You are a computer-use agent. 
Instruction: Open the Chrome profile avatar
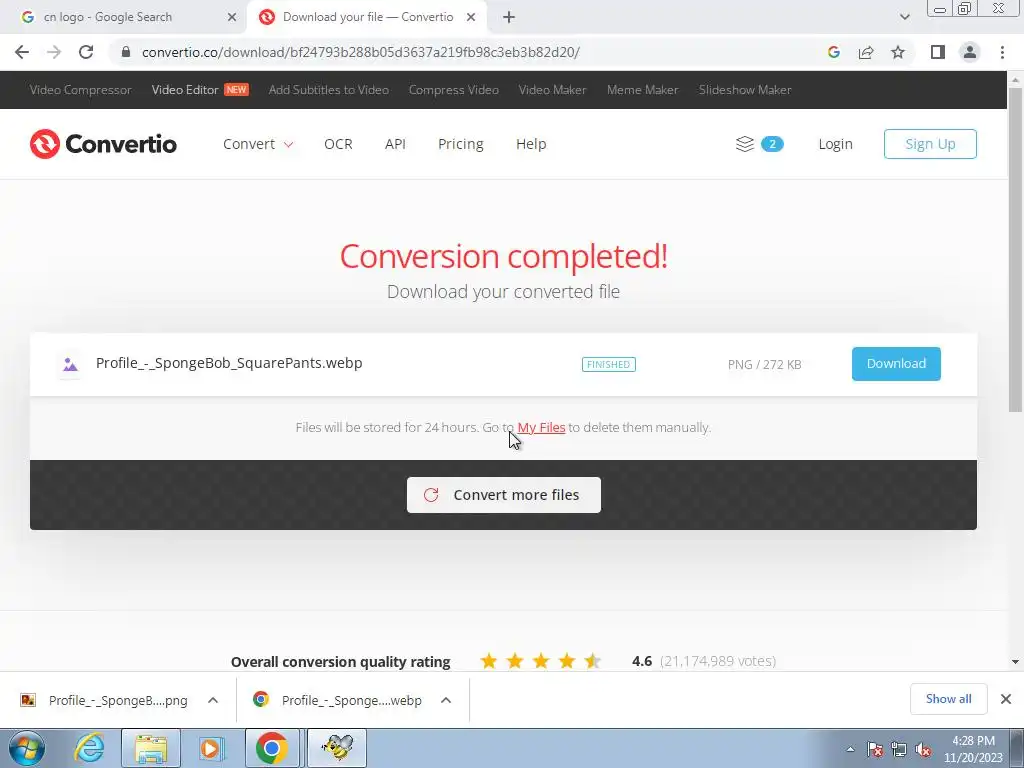pyautogui.click(x=970, y=52)
